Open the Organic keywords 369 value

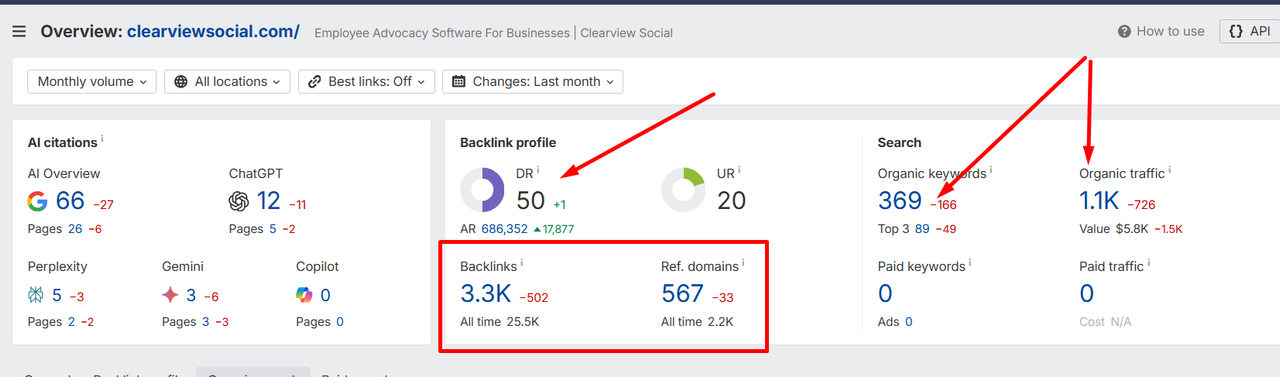(x=900, y=201)
